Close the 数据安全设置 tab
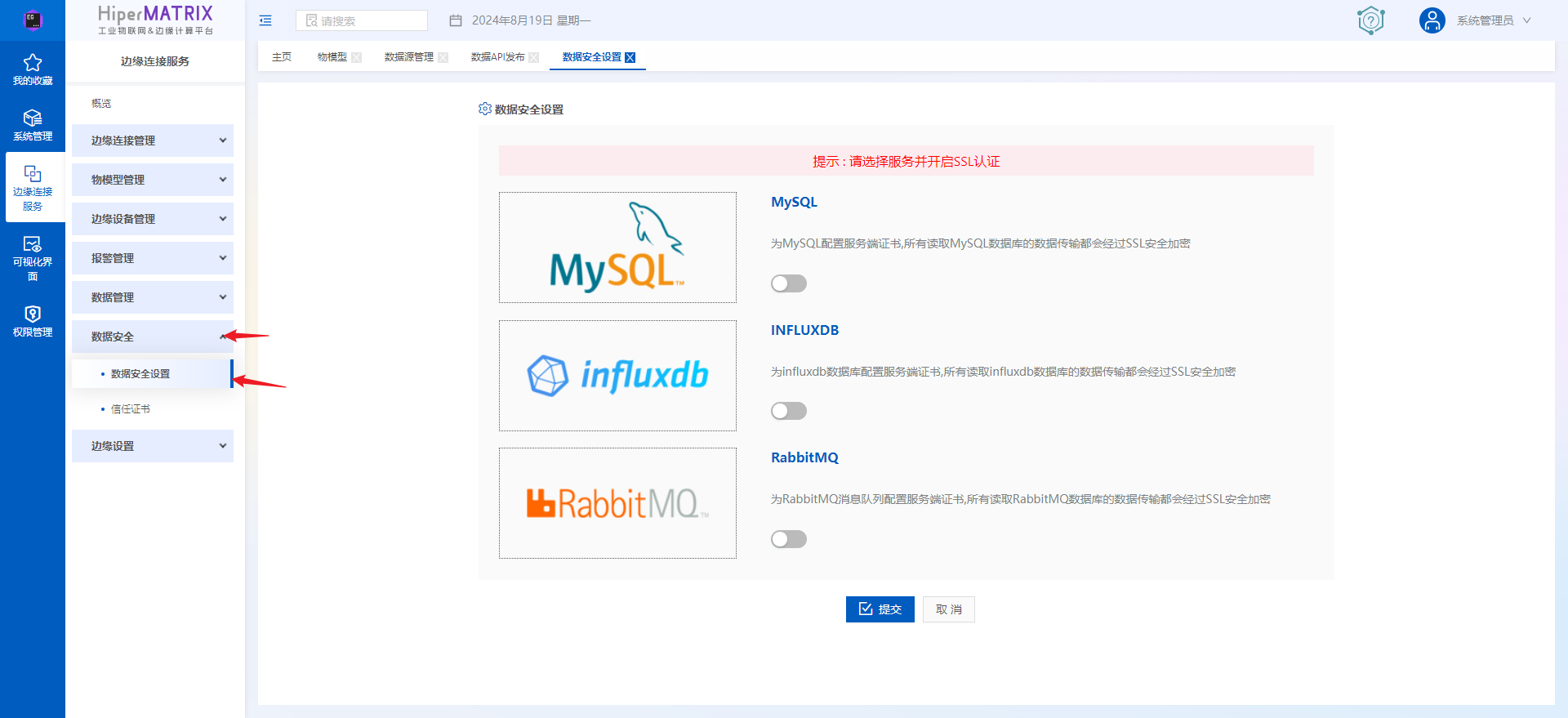This screenshot has height=718, width=1568. click(x=630, y=57)
